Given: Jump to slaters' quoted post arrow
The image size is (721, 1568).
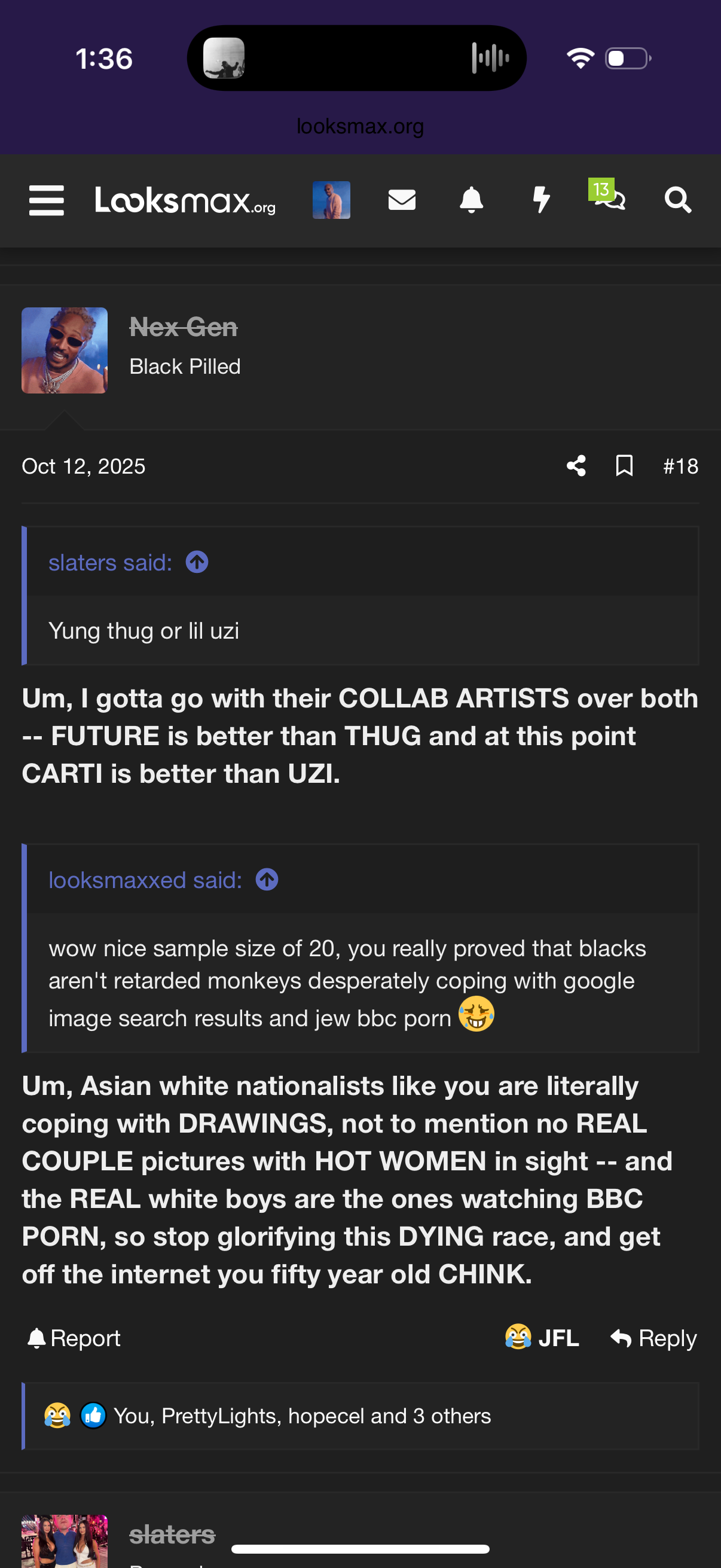Looking at the screenshot, I should pos(197,562).
